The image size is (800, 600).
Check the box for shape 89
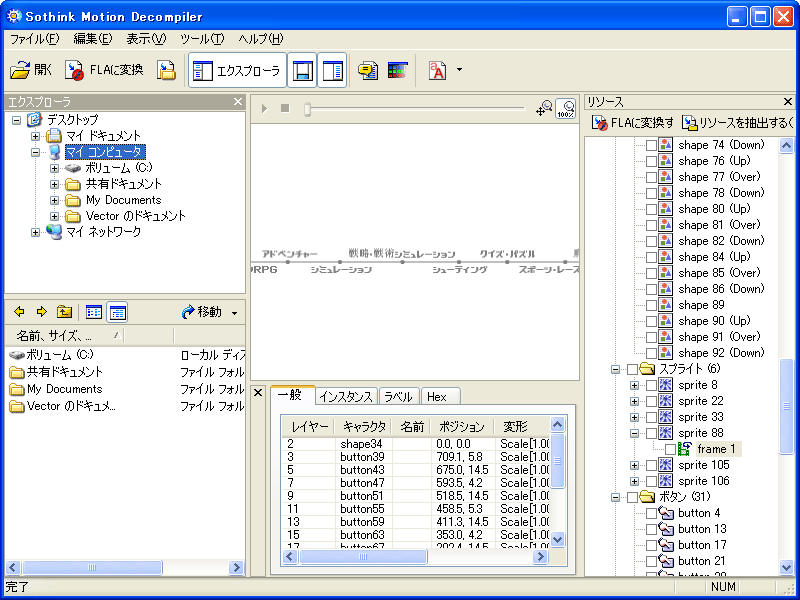[x=651, y=305]
